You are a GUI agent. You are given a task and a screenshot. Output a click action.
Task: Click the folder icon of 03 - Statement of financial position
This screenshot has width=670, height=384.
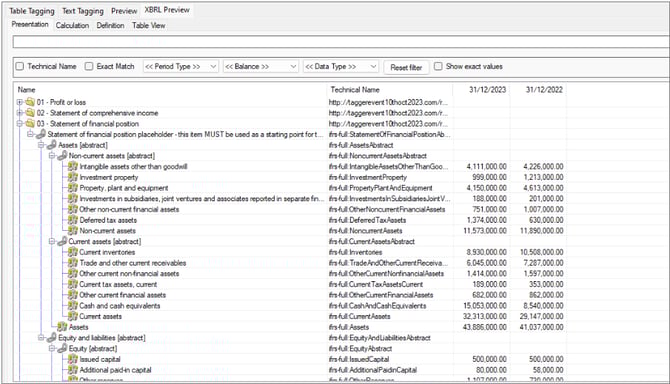(30, 123)
